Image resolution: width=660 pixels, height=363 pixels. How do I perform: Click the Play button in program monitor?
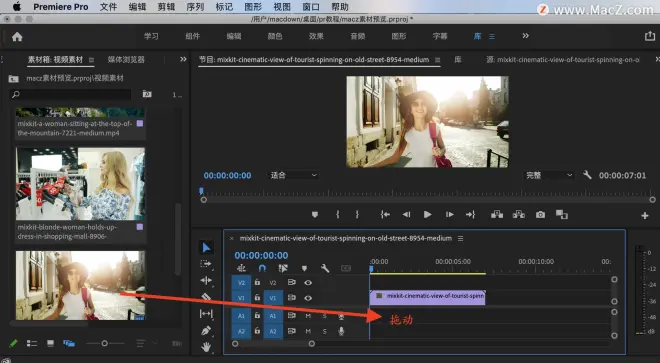[427, 215]
